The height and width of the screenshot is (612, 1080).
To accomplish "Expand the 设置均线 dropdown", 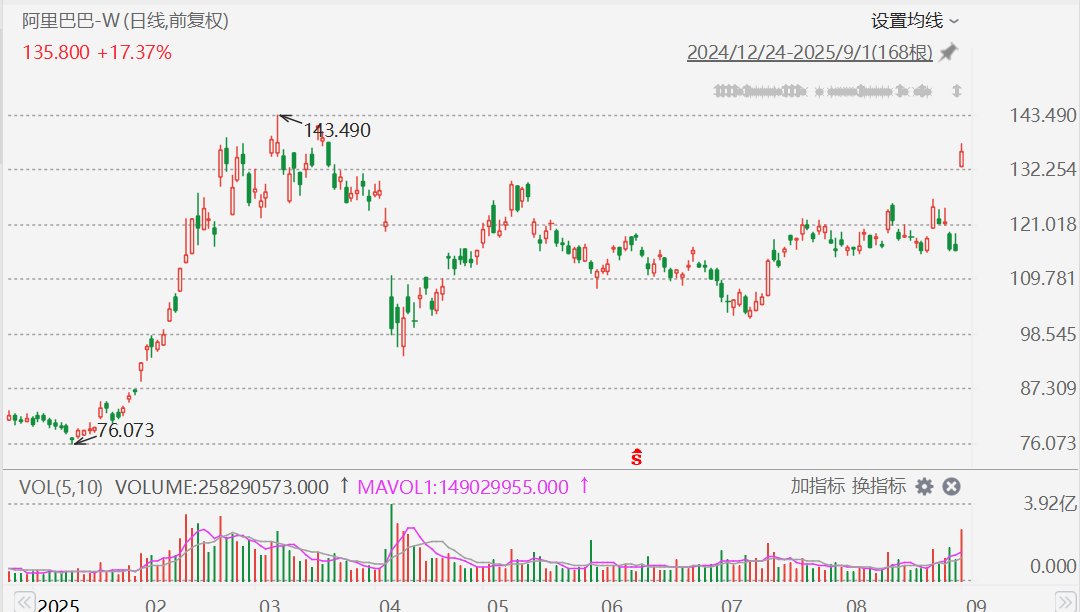I will [x=915, y=21].
